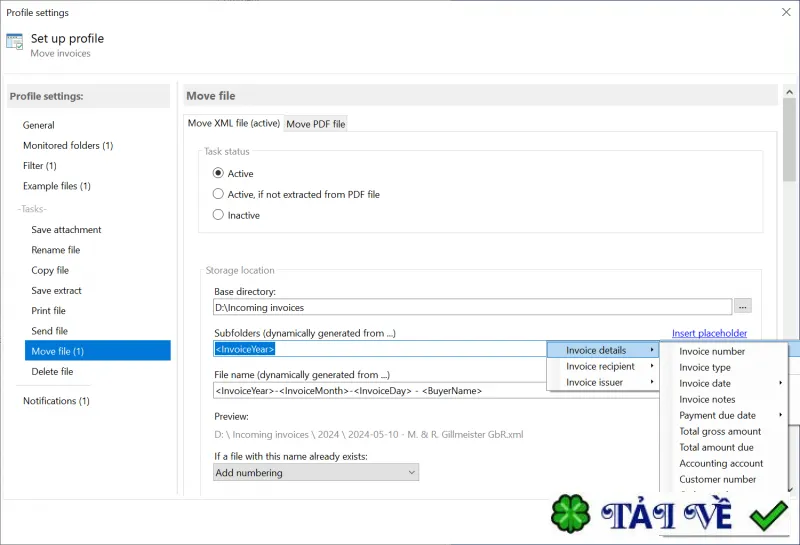The height and width of the screenshot is (545, 800).
Task: Select Send file task
Action: click(49, 331)
